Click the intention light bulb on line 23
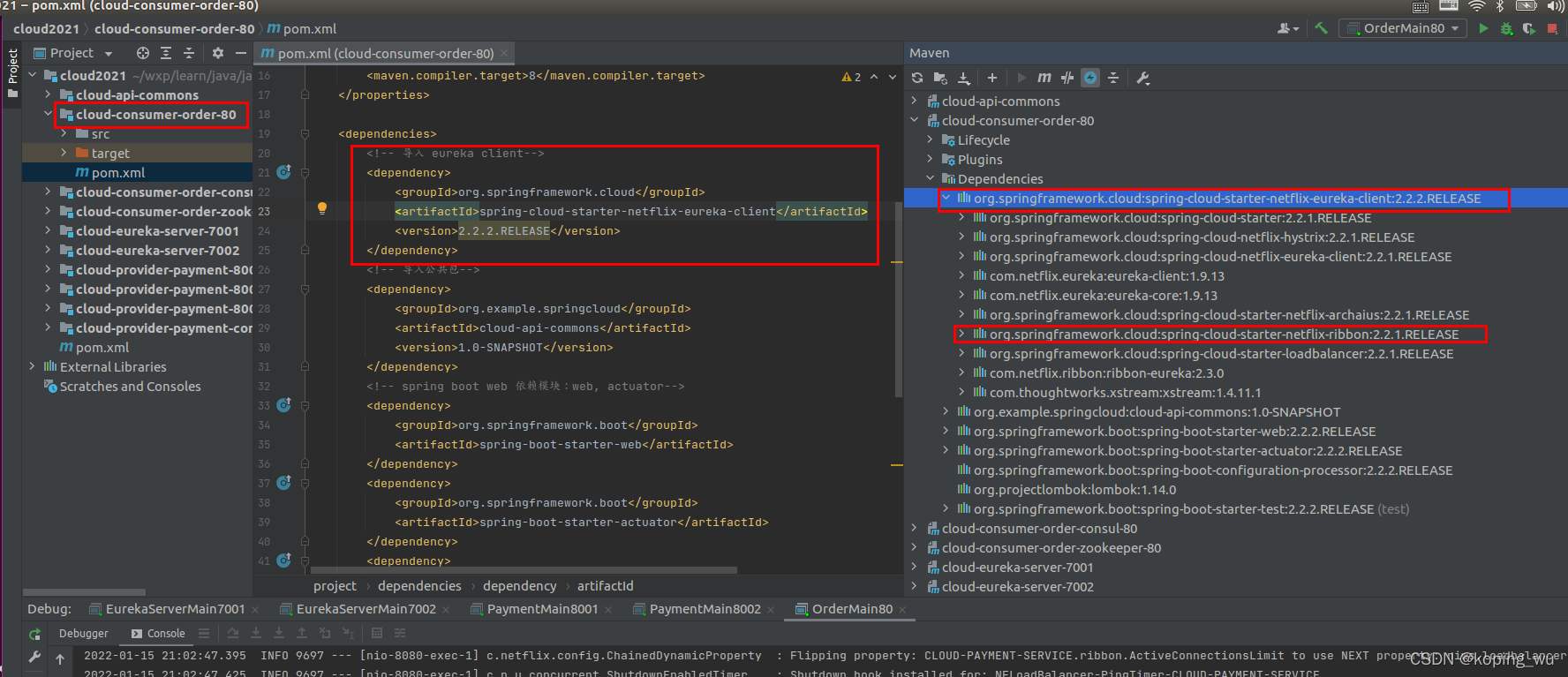 click(x=322, y=208)
